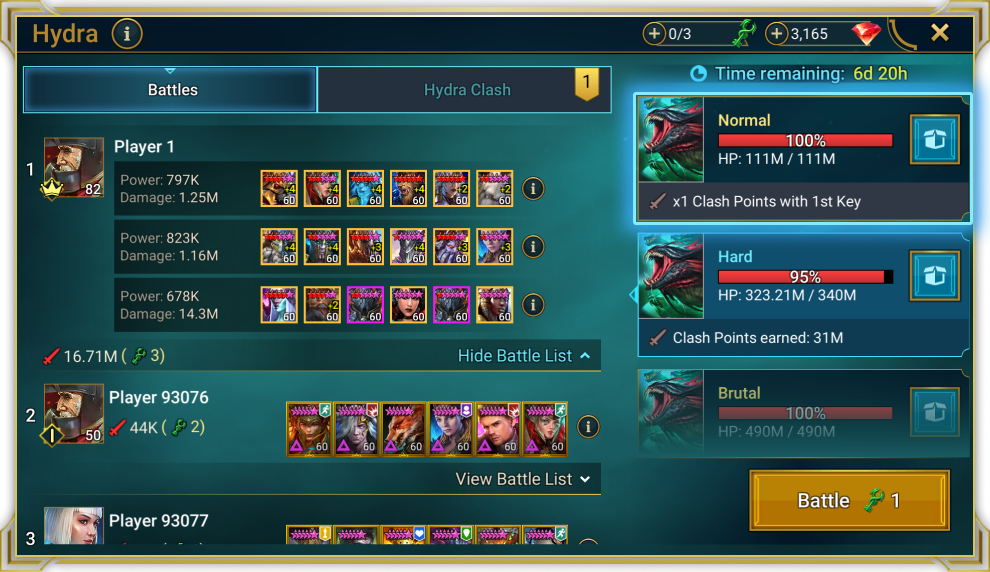View info for 678K power team
The image size is (990, 572).
pyautogui.click(x=533, y=305)
